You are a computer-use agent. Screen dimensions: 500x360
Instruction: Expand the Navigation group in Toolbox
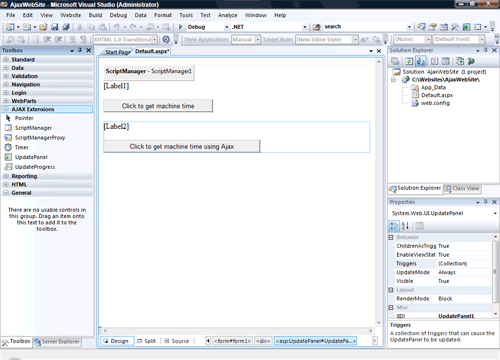pyautogui.click(x=6, y=84)
